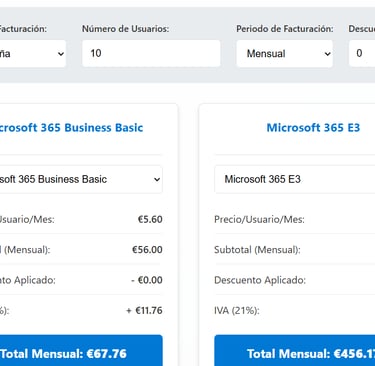Click the Número de Usuarios input field
This screenshot has height=366, width=375.
click(151, 53)
